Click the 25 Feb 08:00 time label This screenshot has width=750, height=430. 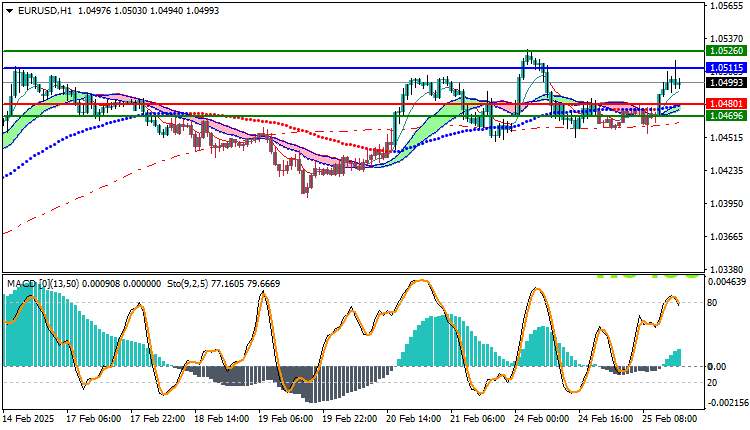(668, 421)
